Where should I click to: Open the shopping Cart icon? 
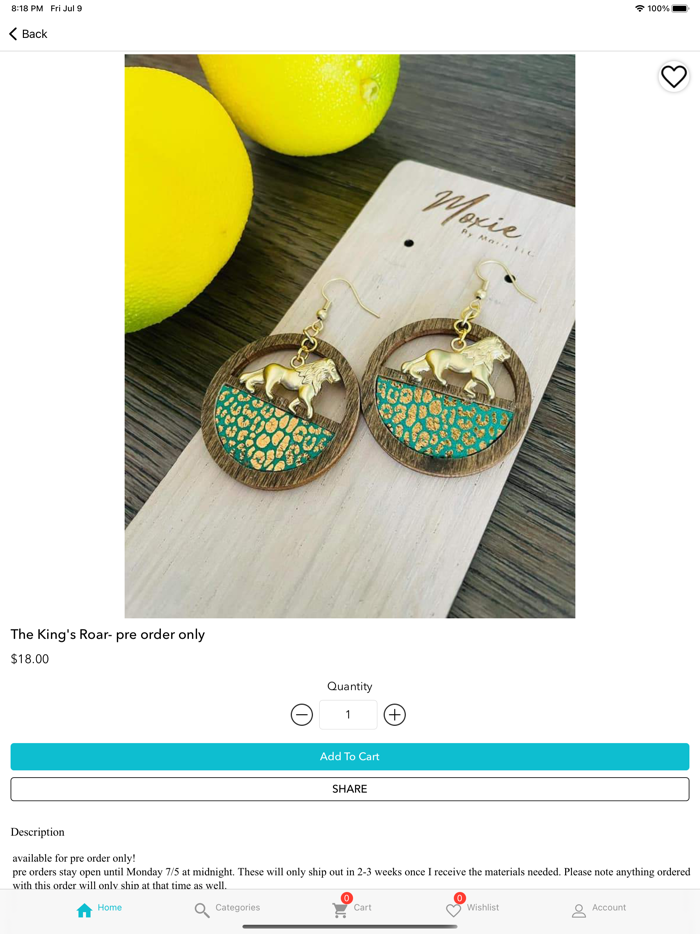tap(340, 910)
